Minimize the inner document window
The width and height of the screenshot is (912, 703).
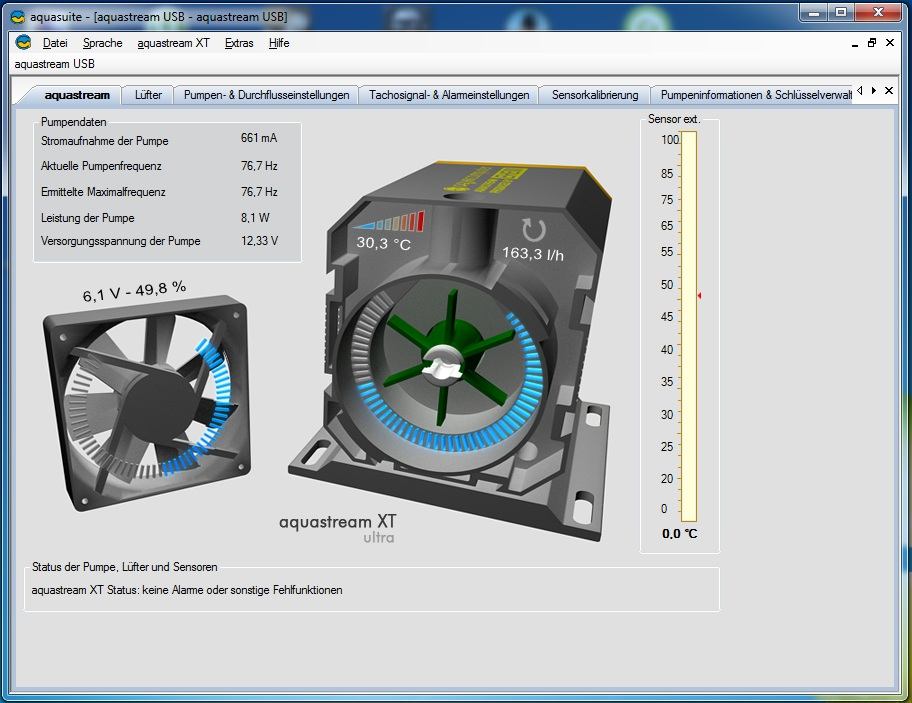click(854, 44)
